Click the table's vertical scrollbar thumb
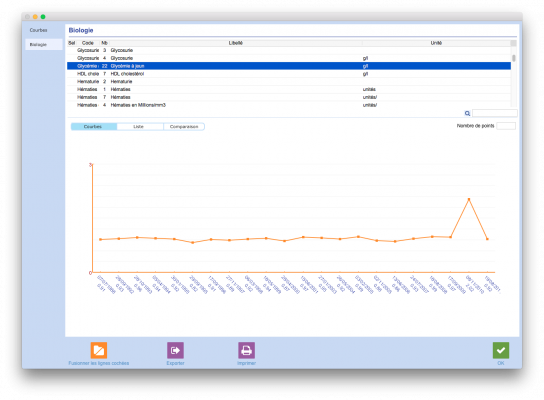 pyautogui.click(x=514, y=58)
